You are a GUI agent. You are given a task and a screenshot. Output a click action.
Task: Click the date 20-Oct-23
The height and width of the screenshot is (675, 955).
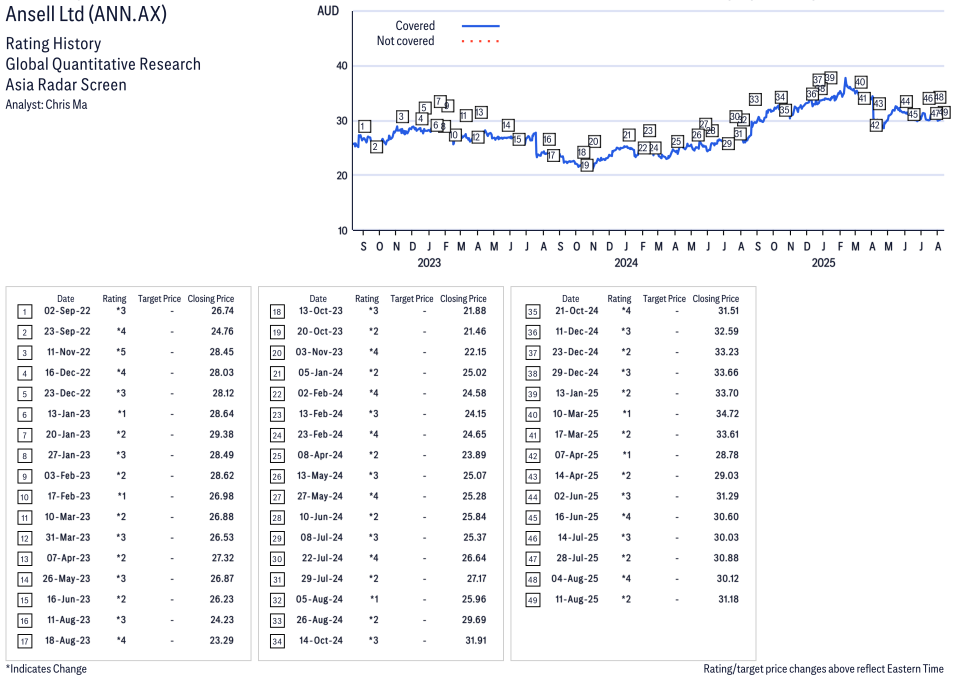point(320,331)
